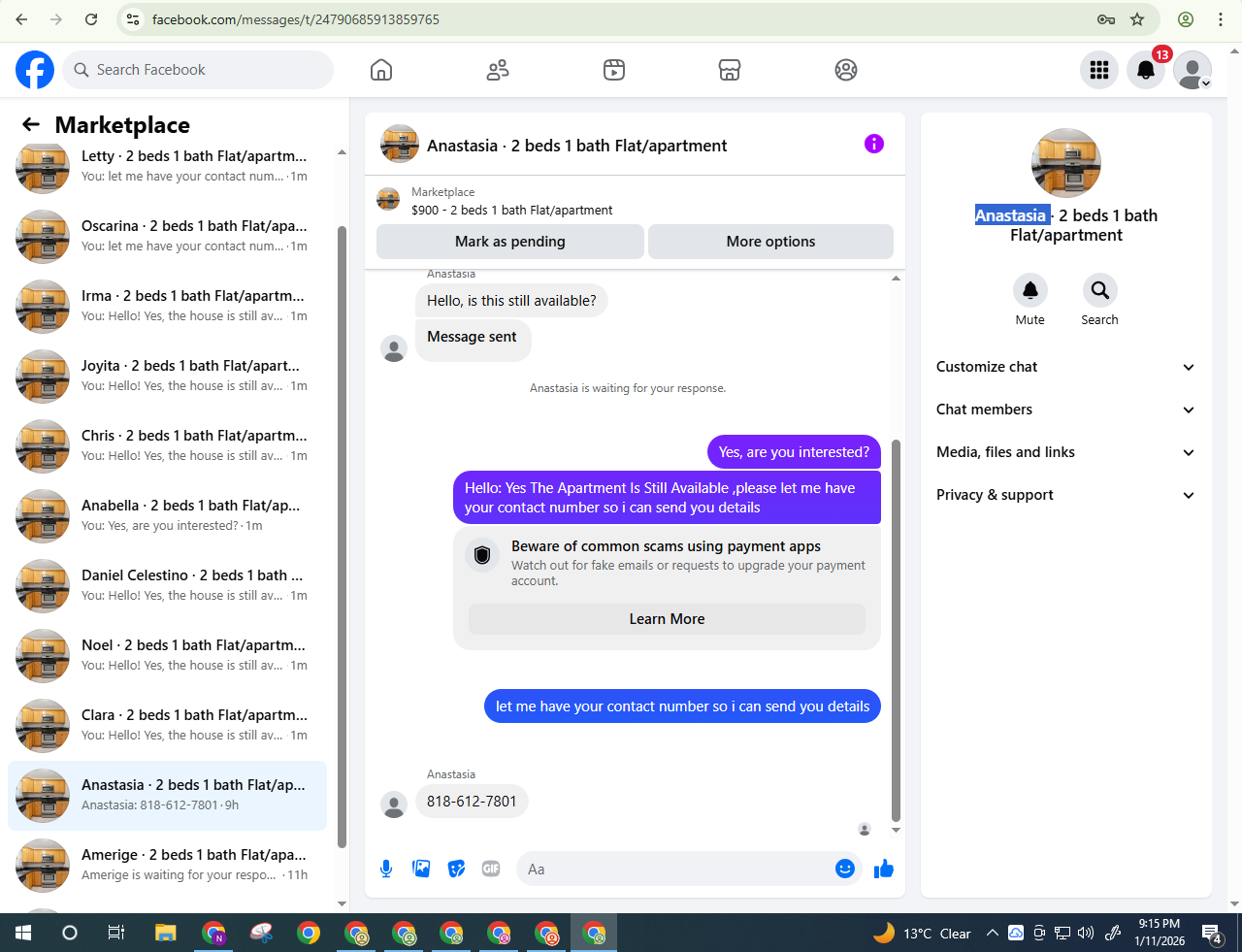The width and height of the screenshot is (1242, 952).
Task: Open Joyita's conversation
Action: tap(167, 376)
